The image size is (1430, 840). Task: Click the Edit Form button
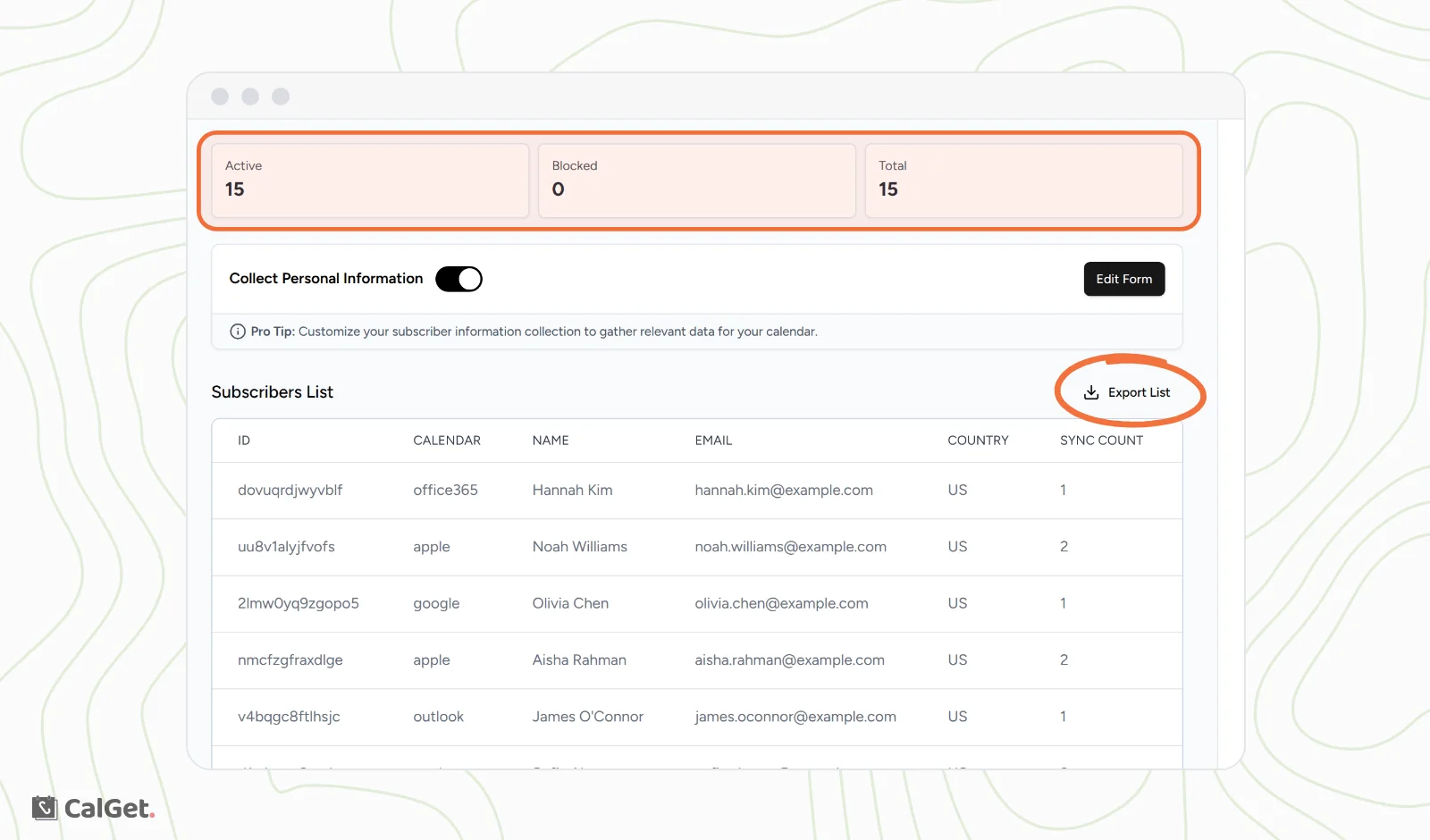click(x=1124, y=279)
